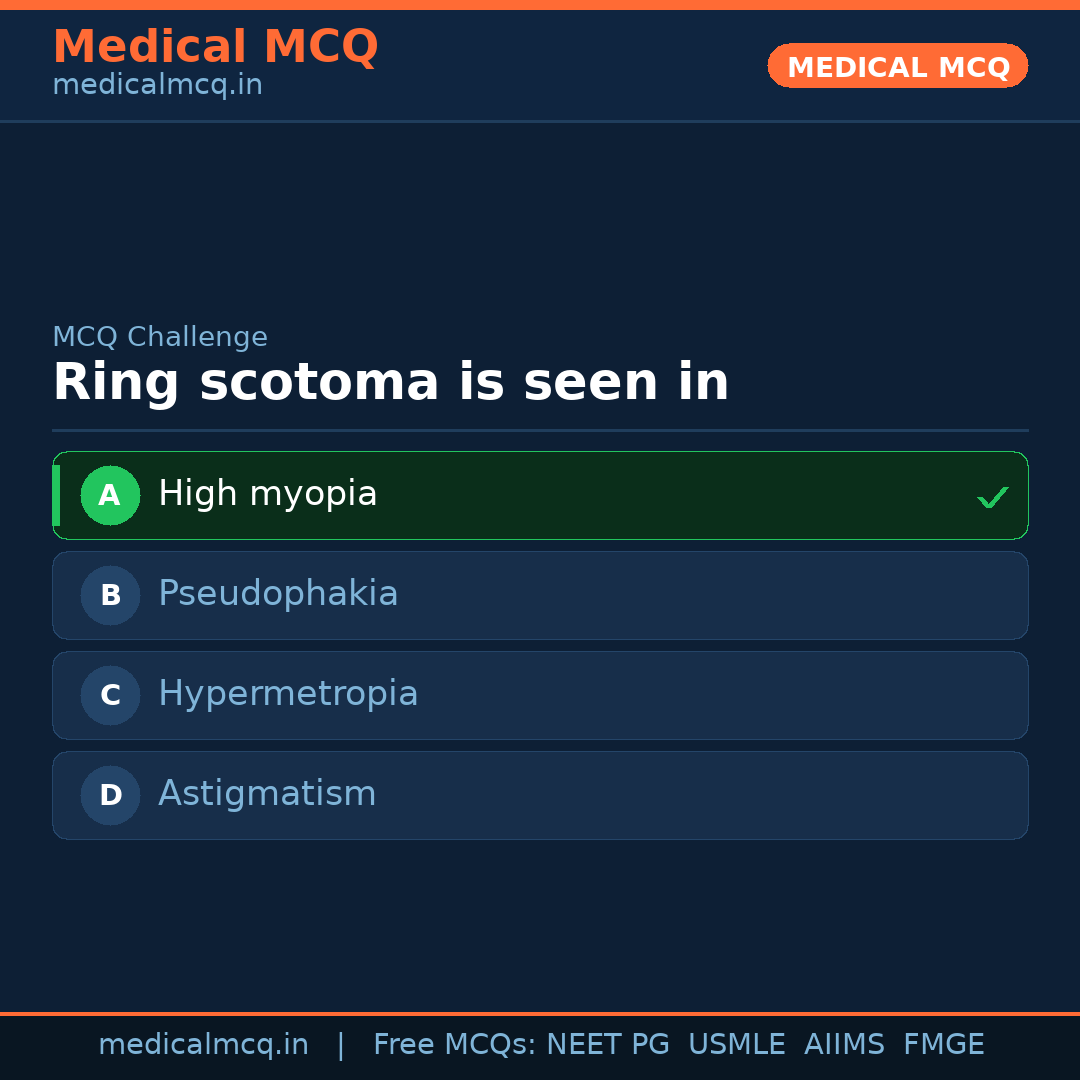Click the Free MCQs footer label

(454, 1045)
